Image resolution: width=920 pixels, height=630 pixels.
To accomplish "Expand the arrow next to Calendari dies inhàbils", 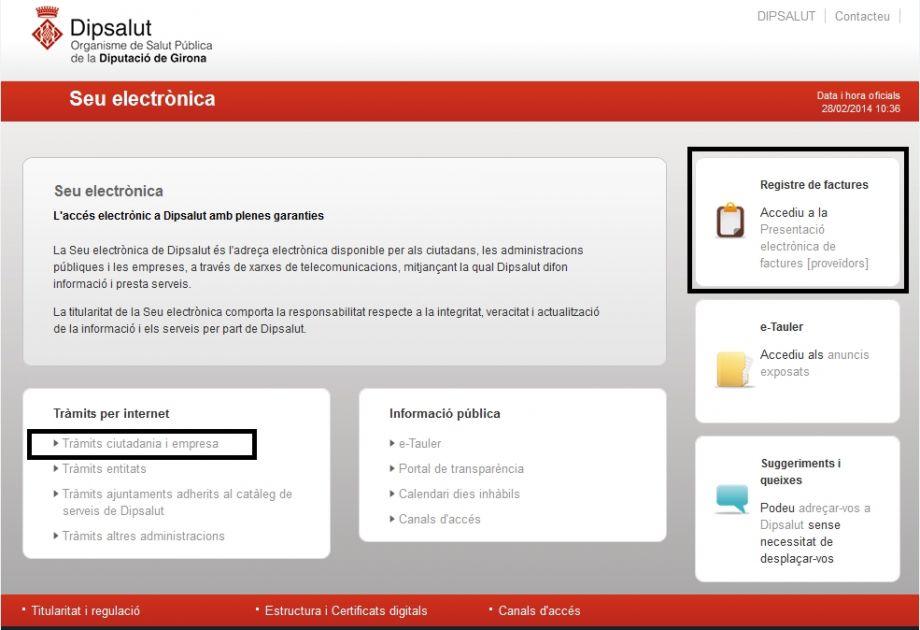I will pos(391,493).
